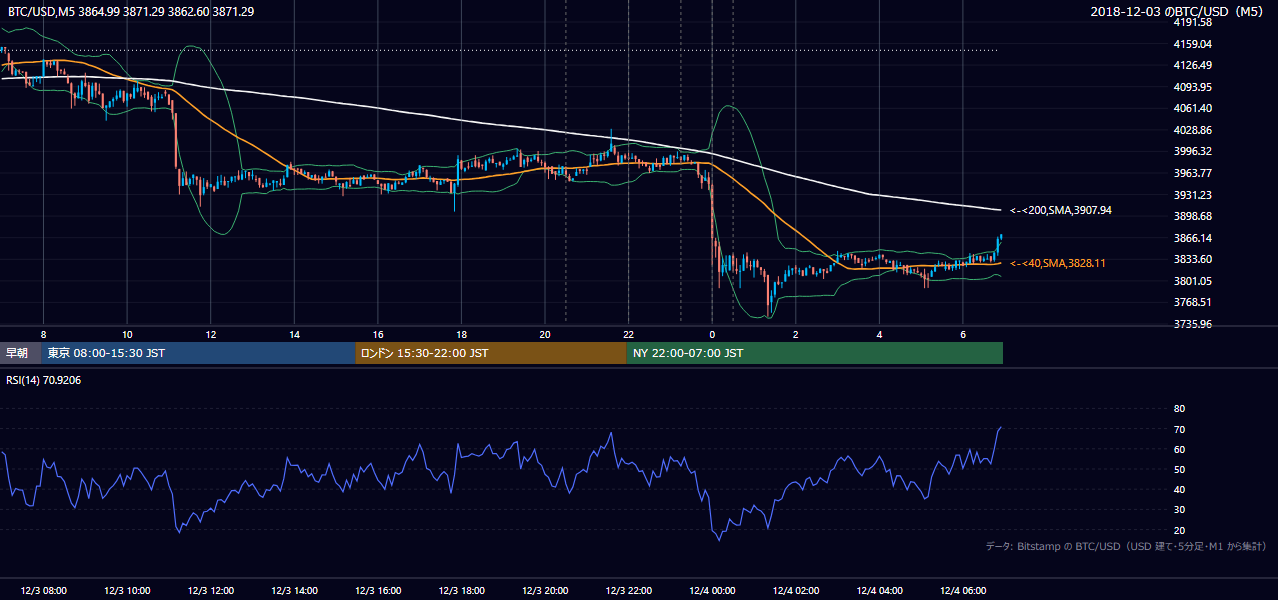Click hour label 2 under price chart
Screen dimensions: 1278x600
(x=796, y=334)
